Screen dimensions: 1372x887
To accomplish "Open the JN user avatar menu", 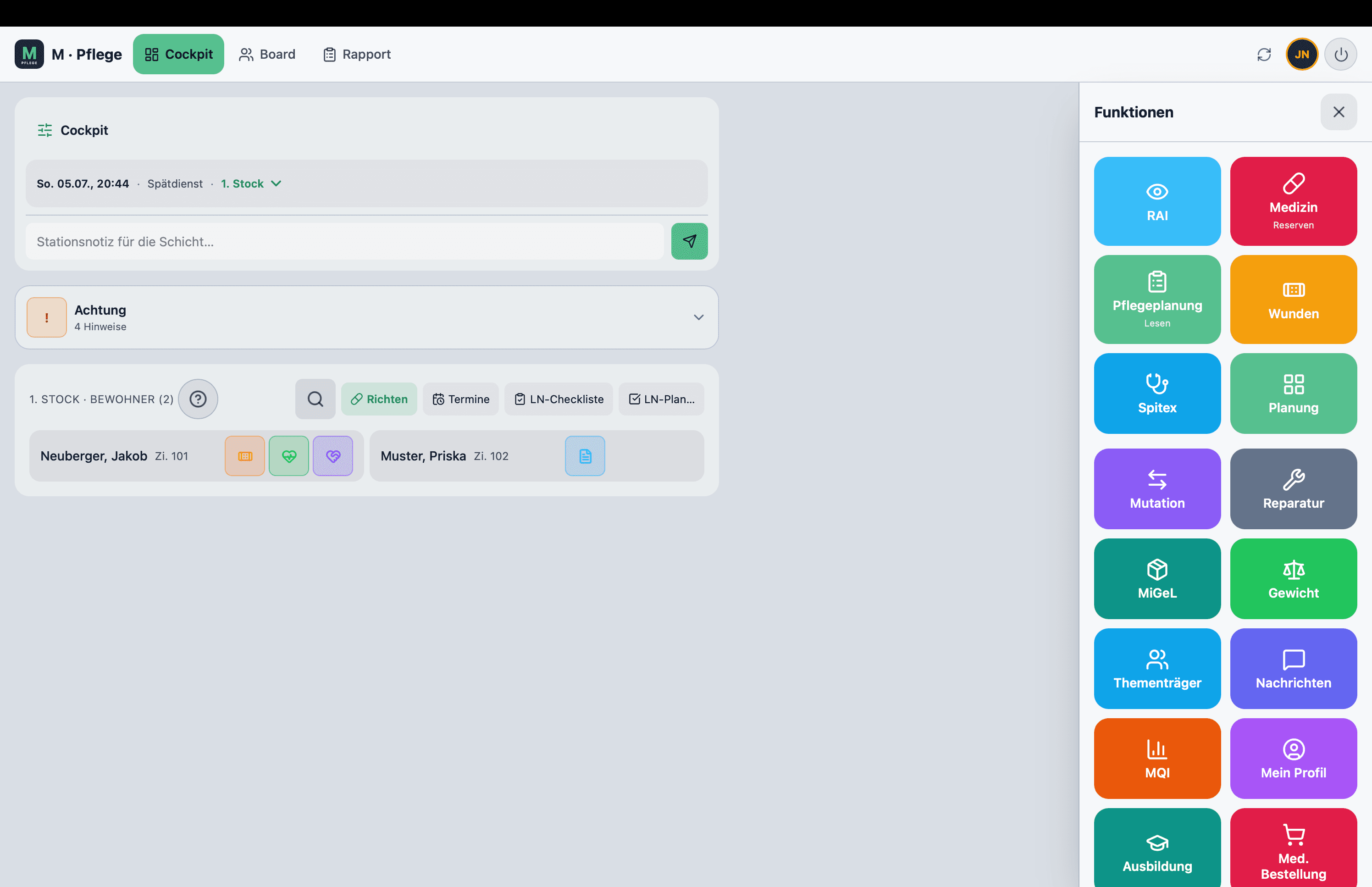I will point(1302,54).
